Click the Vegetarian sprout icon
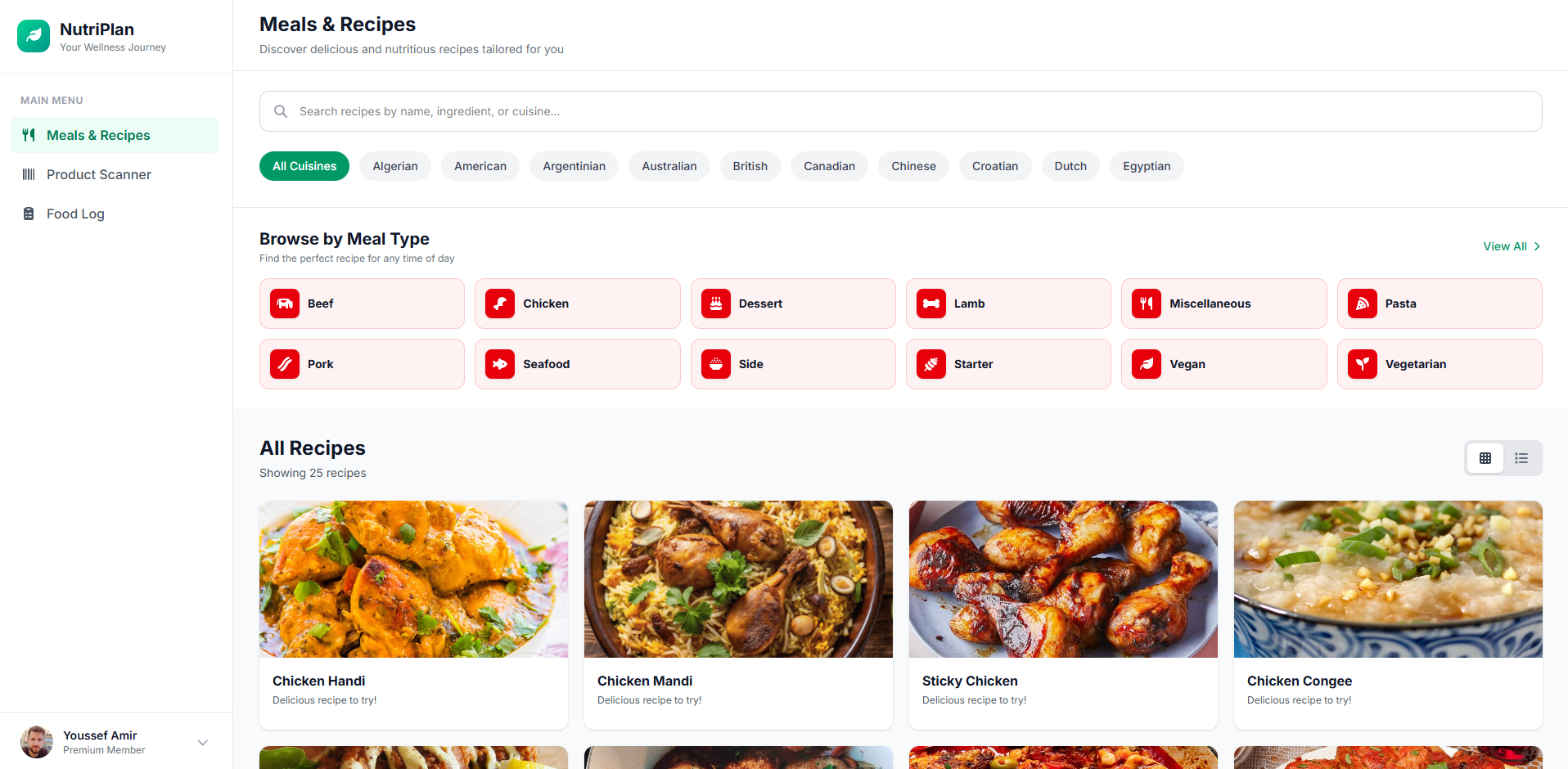Screen dimensions: 1568x769 1362,364
